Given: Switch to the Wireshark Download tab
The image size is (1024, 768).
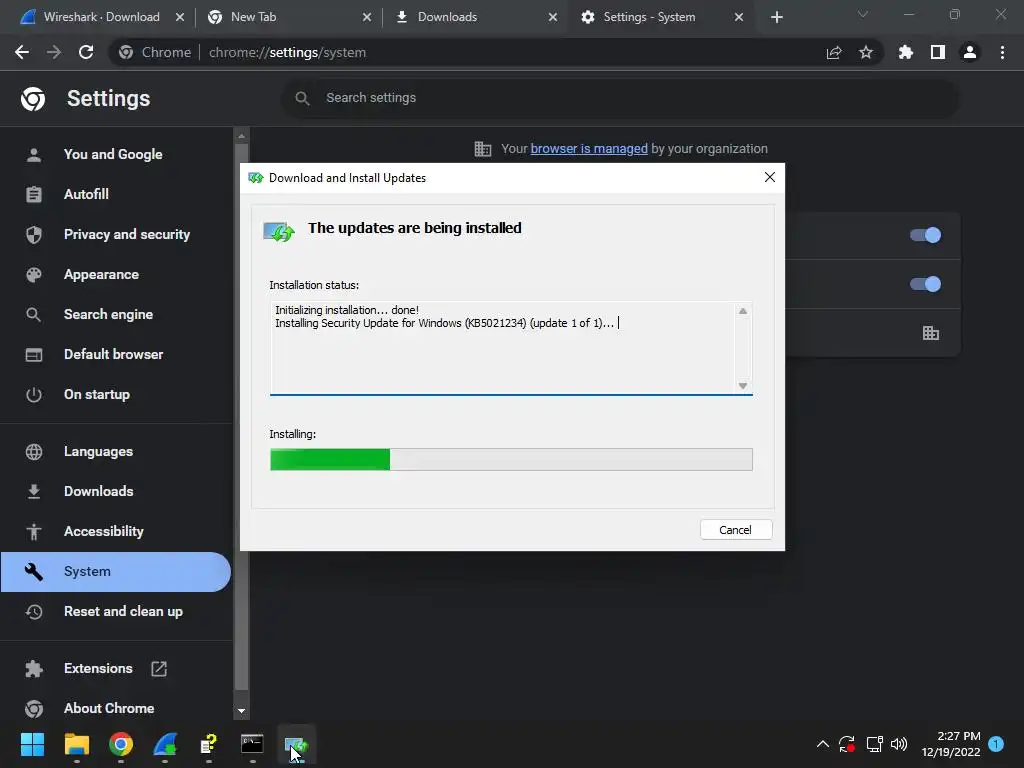Looking at the screenshot, I should [101, 17].
